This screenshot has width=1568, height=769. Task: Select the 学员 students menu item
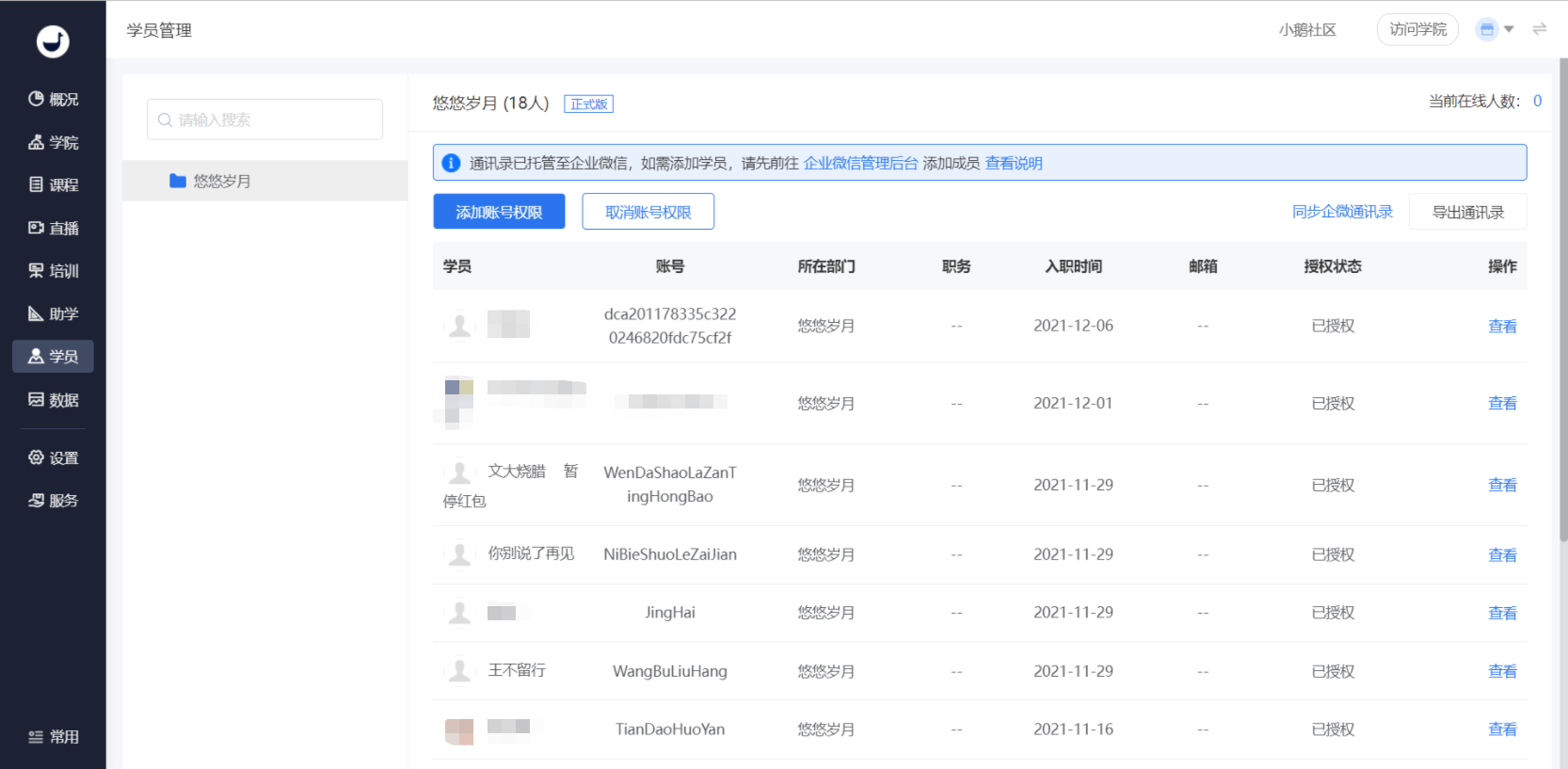53,357
